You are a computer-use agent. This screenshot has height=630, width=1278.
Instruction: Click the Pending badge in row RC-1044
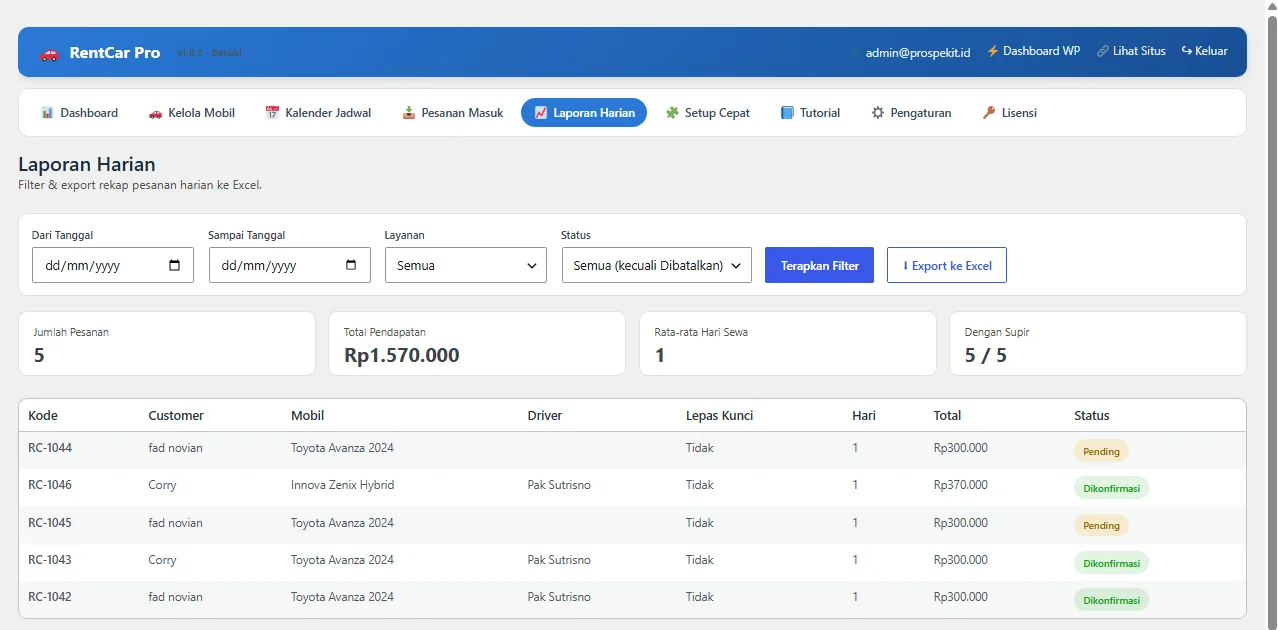point(1101,451)
